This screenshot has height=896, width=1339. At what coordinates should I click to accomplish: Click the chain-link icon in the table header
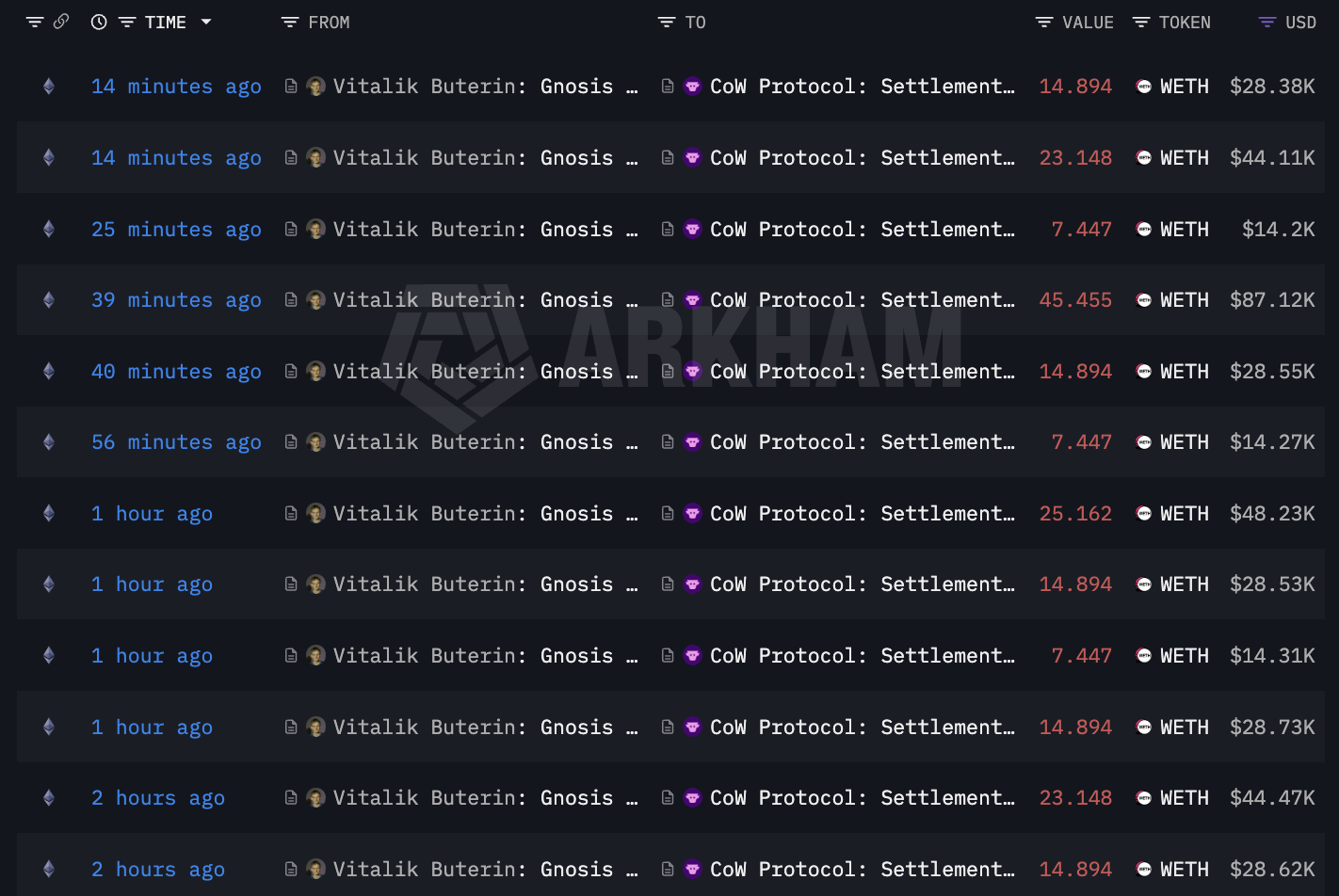coord(61,22)
